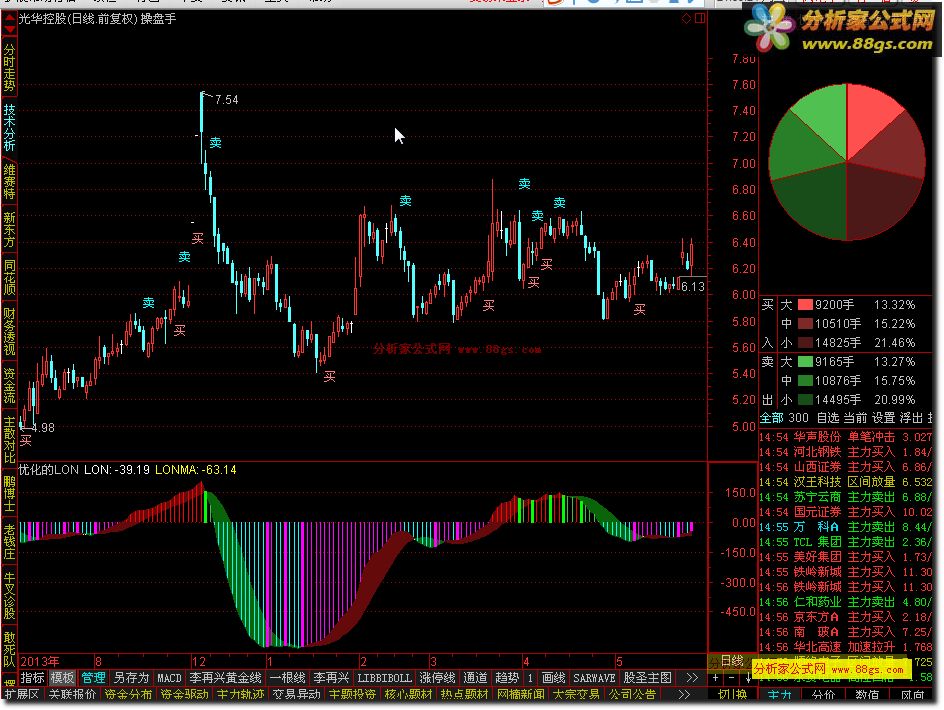Click the bright green large-sell color swatch

pyautogui.click(x=805, y=362)
